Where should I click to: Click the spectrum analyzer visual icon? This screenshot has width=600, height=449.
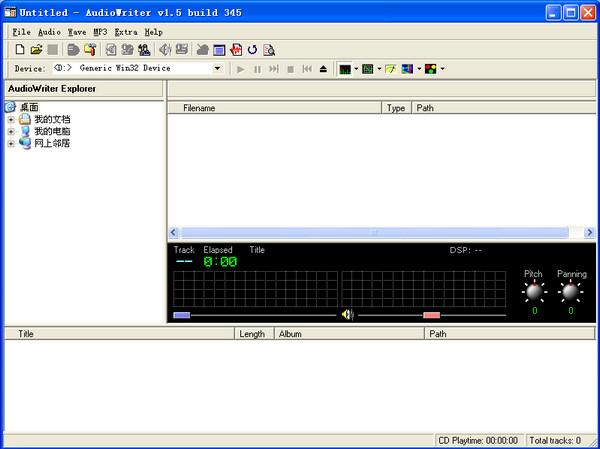(x=345, y=69)
